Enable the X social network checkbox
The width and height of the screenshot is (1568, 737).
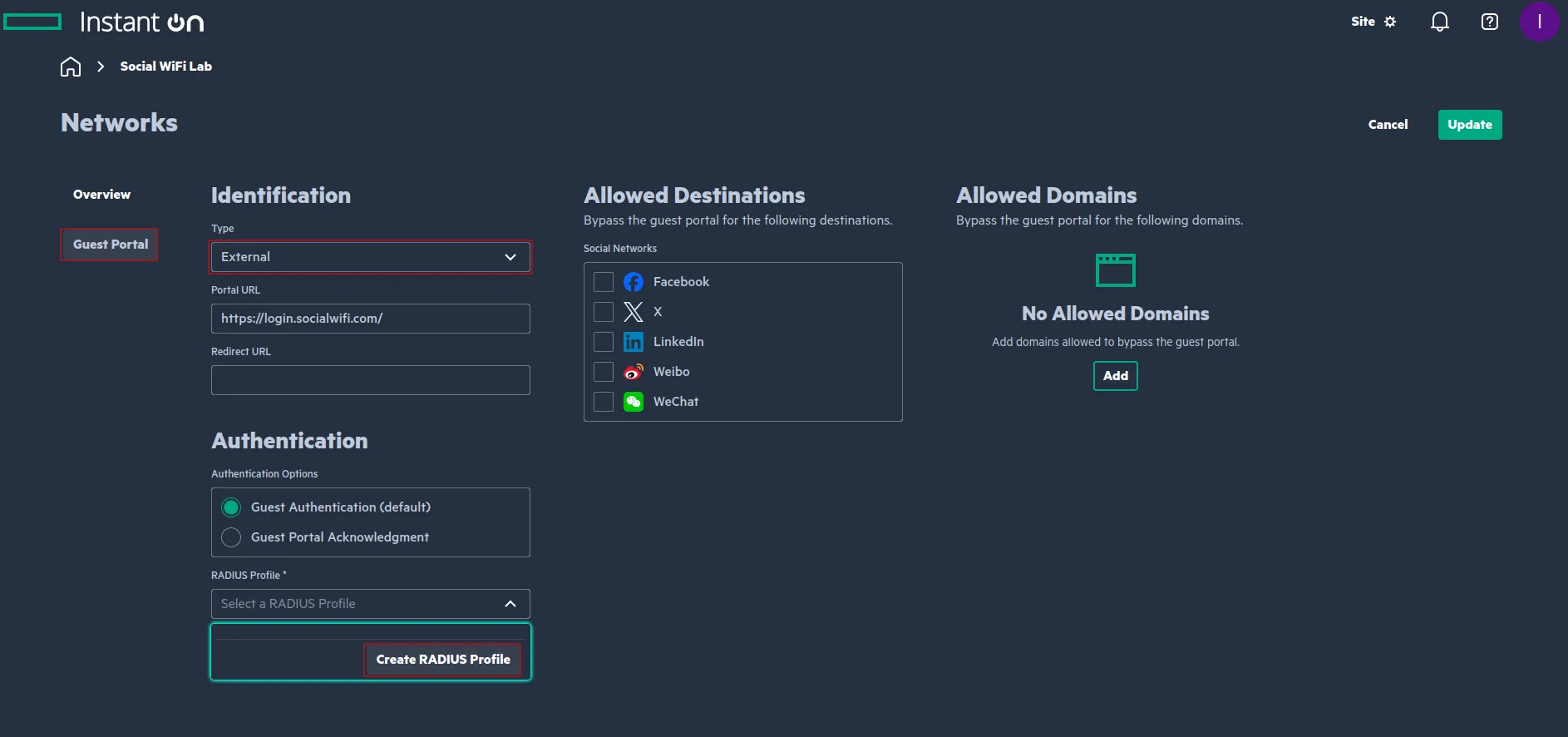coord(604,312)
